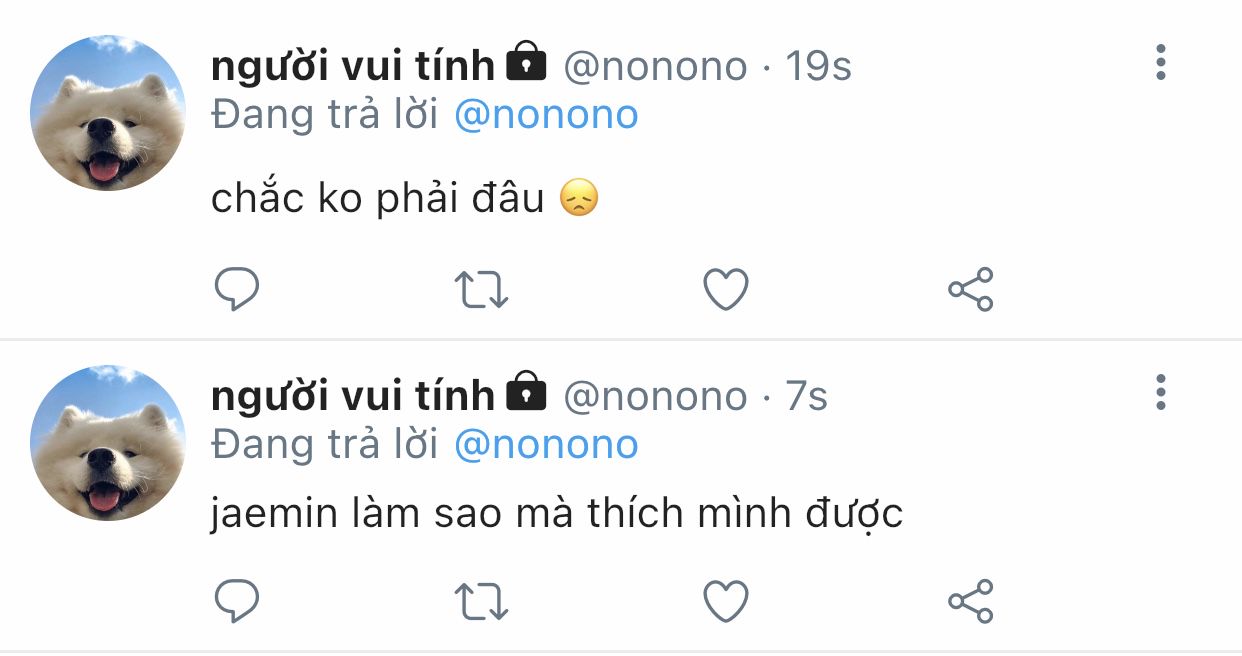Open 'người vui tính' profile from first tweet
The height and width of the screenshot is (656, 1242).
coord(353,66)
